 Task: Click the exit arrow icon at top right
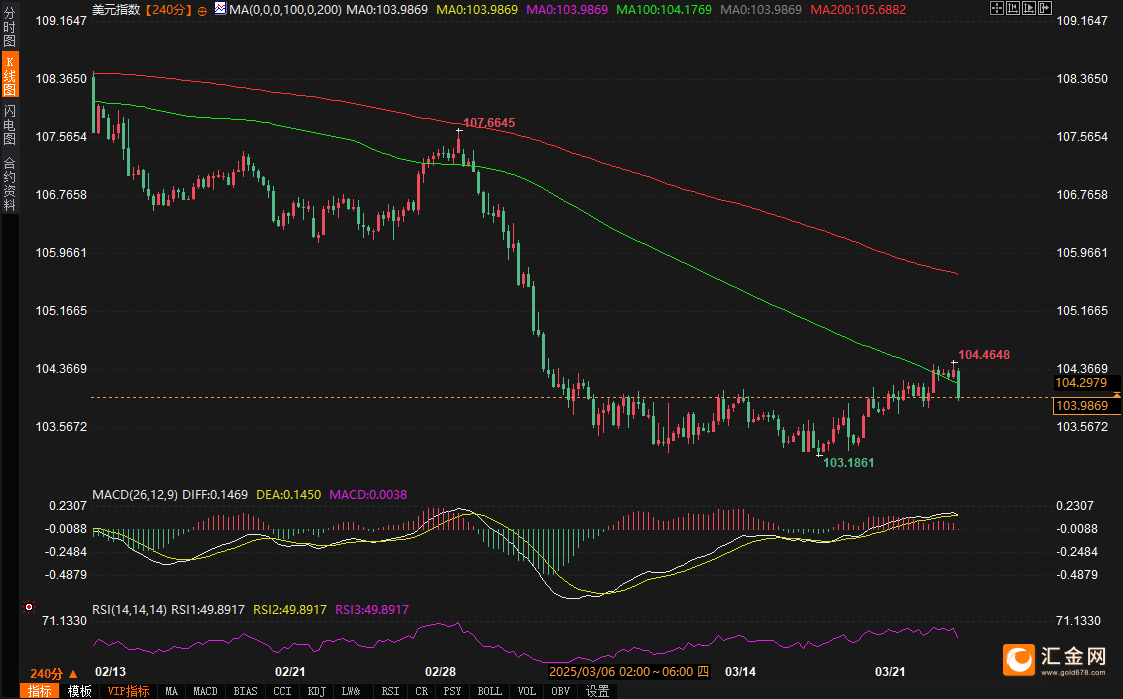pyautogui.click(x=1045, y=9)
